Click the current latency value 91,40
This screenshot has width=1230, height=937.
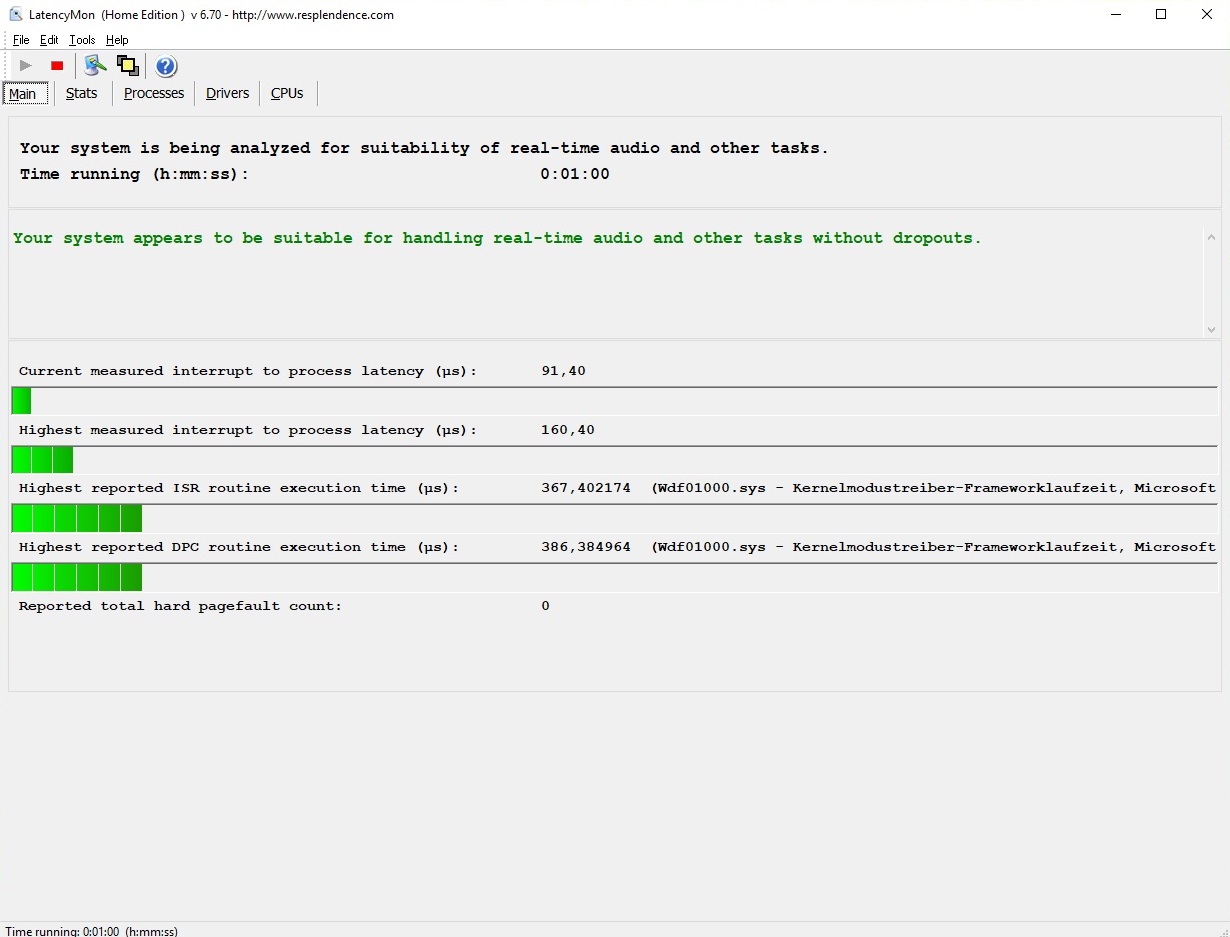[563, 371]
